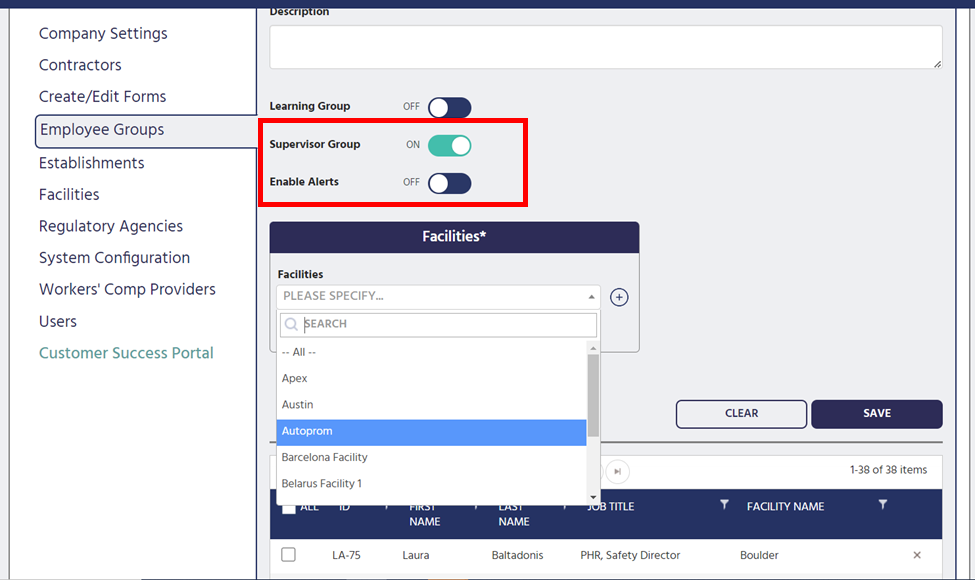The width and height of the screenshot is (975, 580).
Task: Open the Customer Success Portal link
Action: [x=126, y=353]
